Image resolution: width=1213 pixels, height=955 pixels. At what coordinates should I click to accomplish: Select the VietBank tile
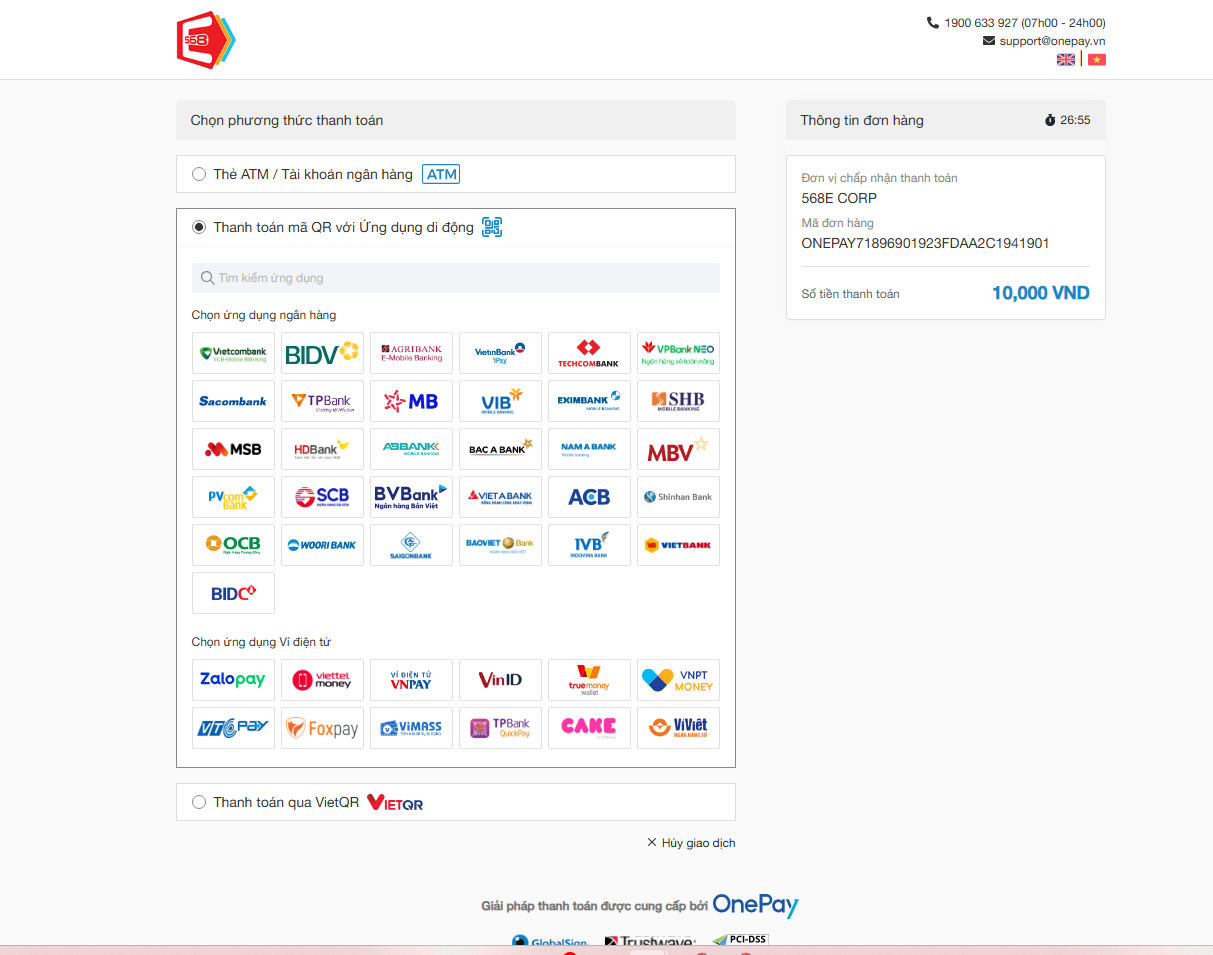pos(678,545)
